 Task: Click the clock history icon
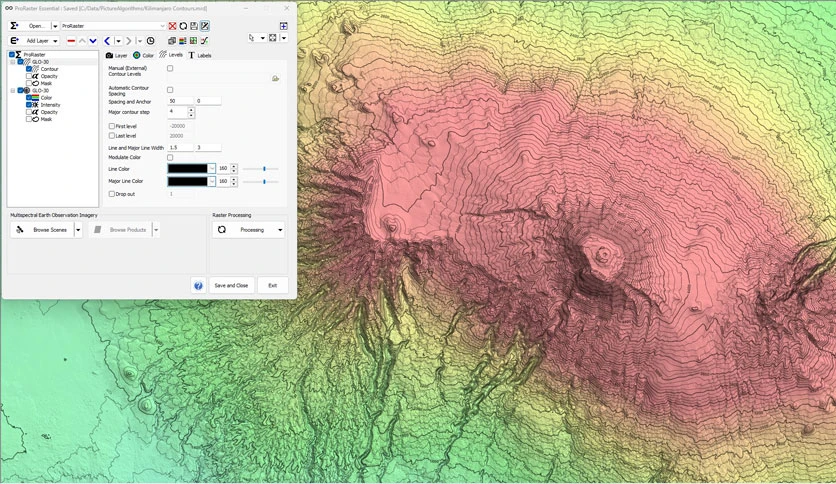[x=150, y=41]
